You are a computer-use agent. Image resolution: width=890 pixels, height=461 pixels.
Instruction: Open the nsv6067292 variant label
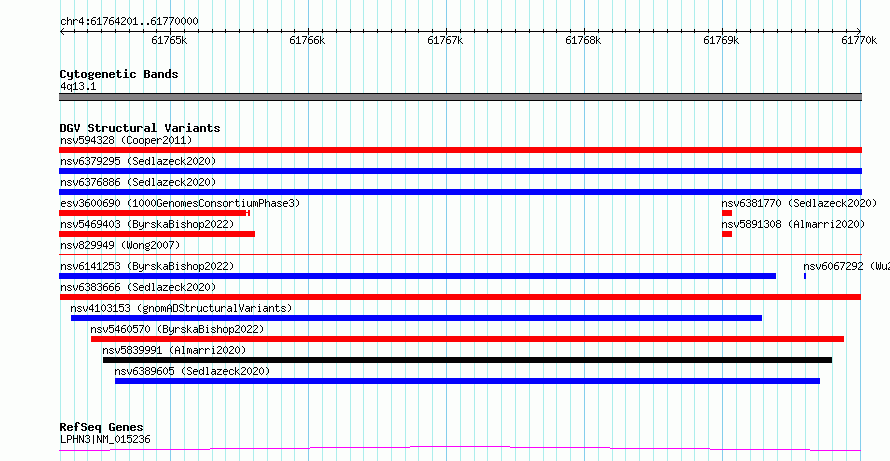[x=846, y=266]
